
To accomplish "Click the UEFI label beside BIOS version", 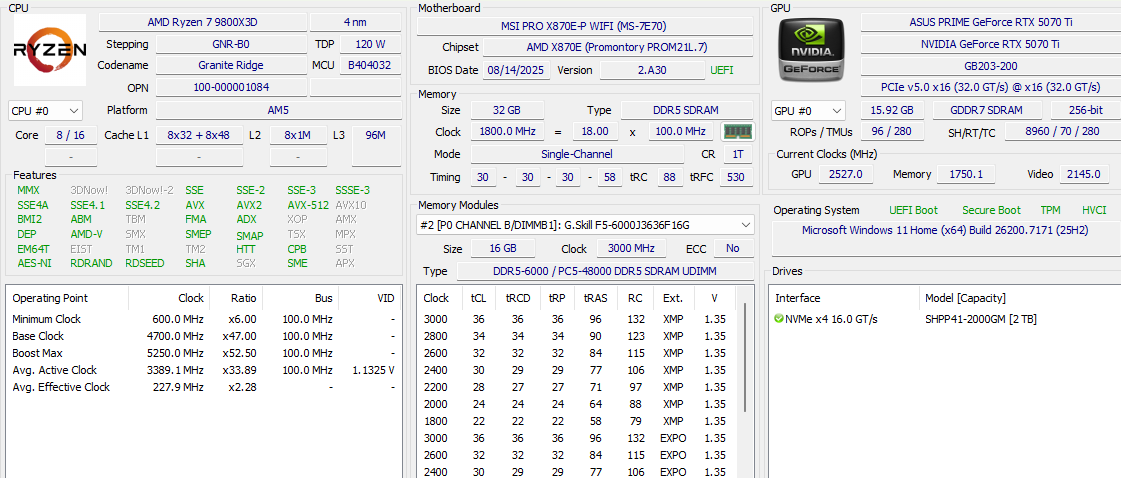I will [721, 70].
